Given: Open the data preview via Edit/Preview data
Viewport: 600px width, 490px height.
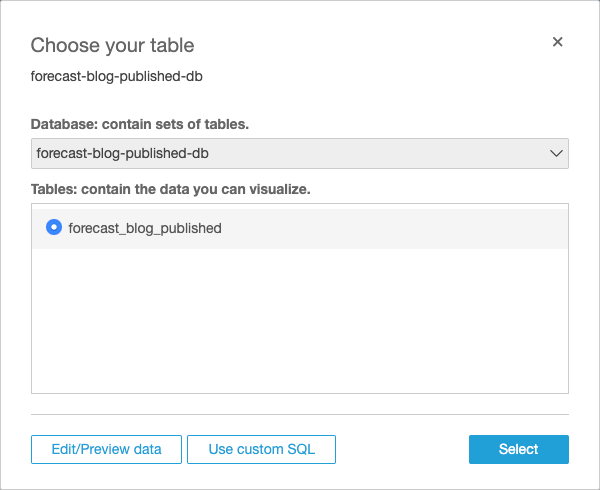Looking at the screenshot, I should click(x=107, y=449).
